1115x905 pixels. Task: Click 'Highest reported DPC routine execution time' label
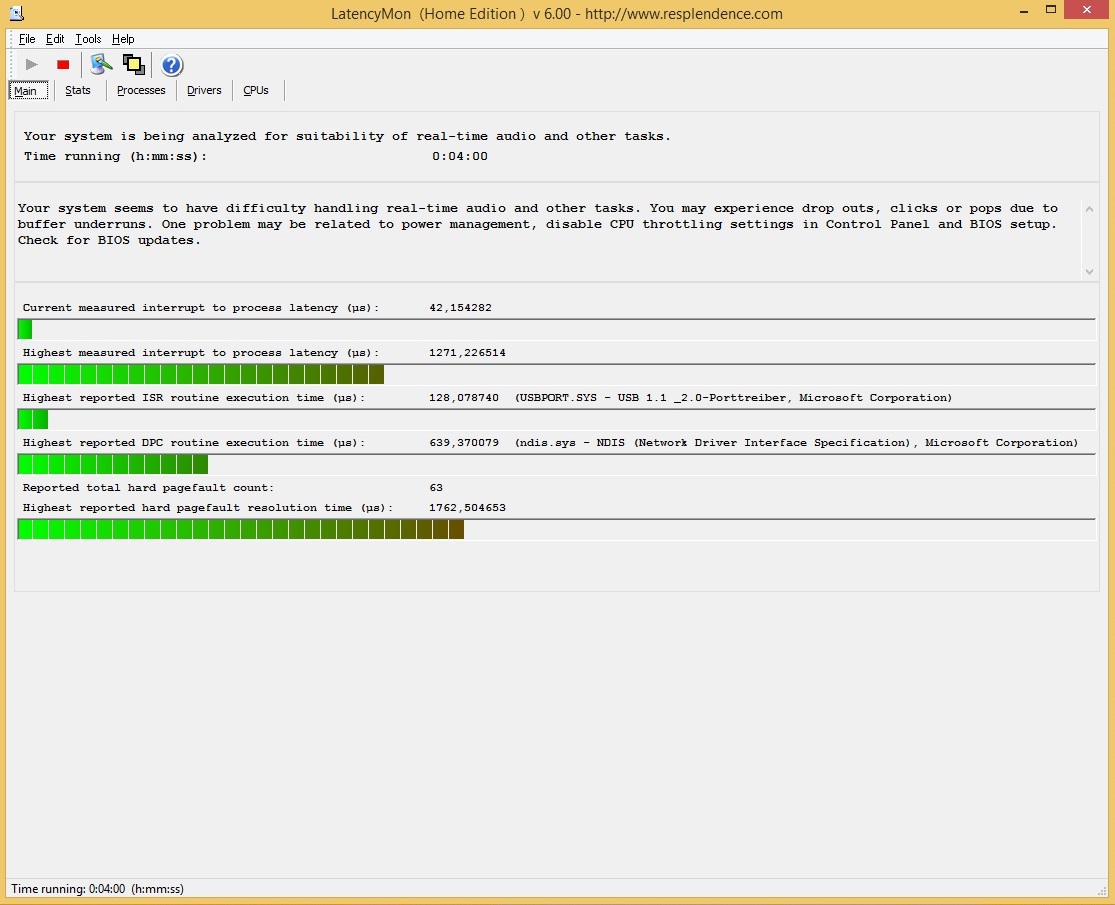click(193, 442)
